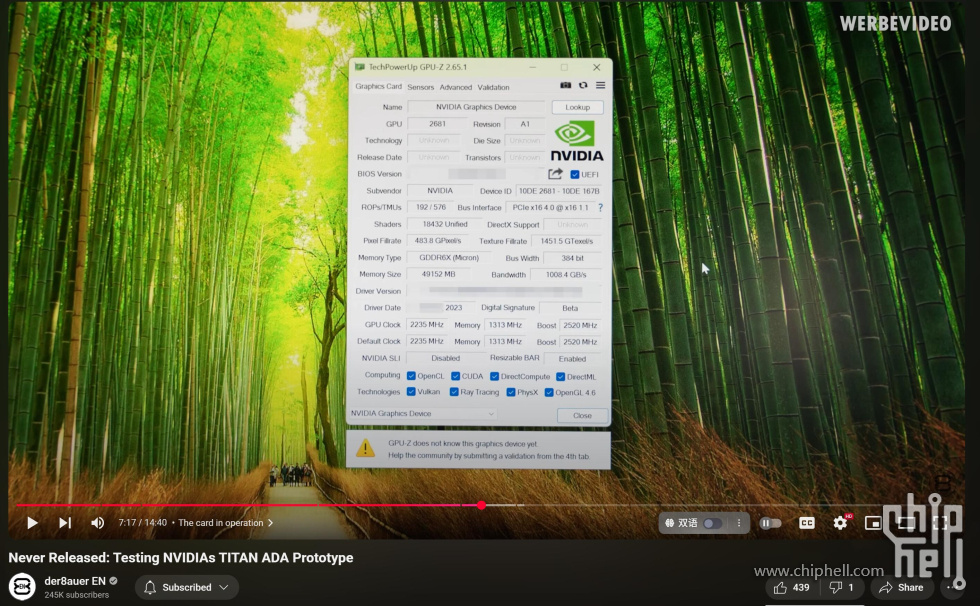
Task: Open the GPU-Z hamburger menu
Action: click(x=601, y=86)
